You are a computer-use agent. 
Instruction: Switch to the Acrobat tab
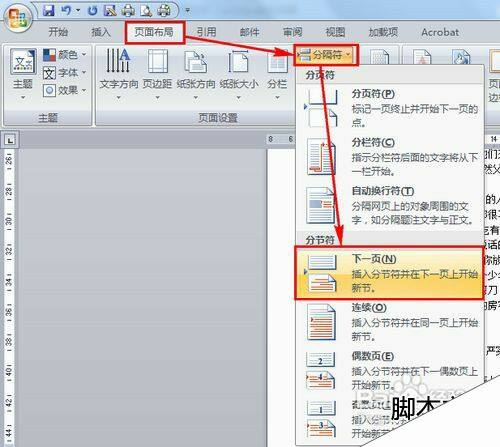(x=440, y=32)
